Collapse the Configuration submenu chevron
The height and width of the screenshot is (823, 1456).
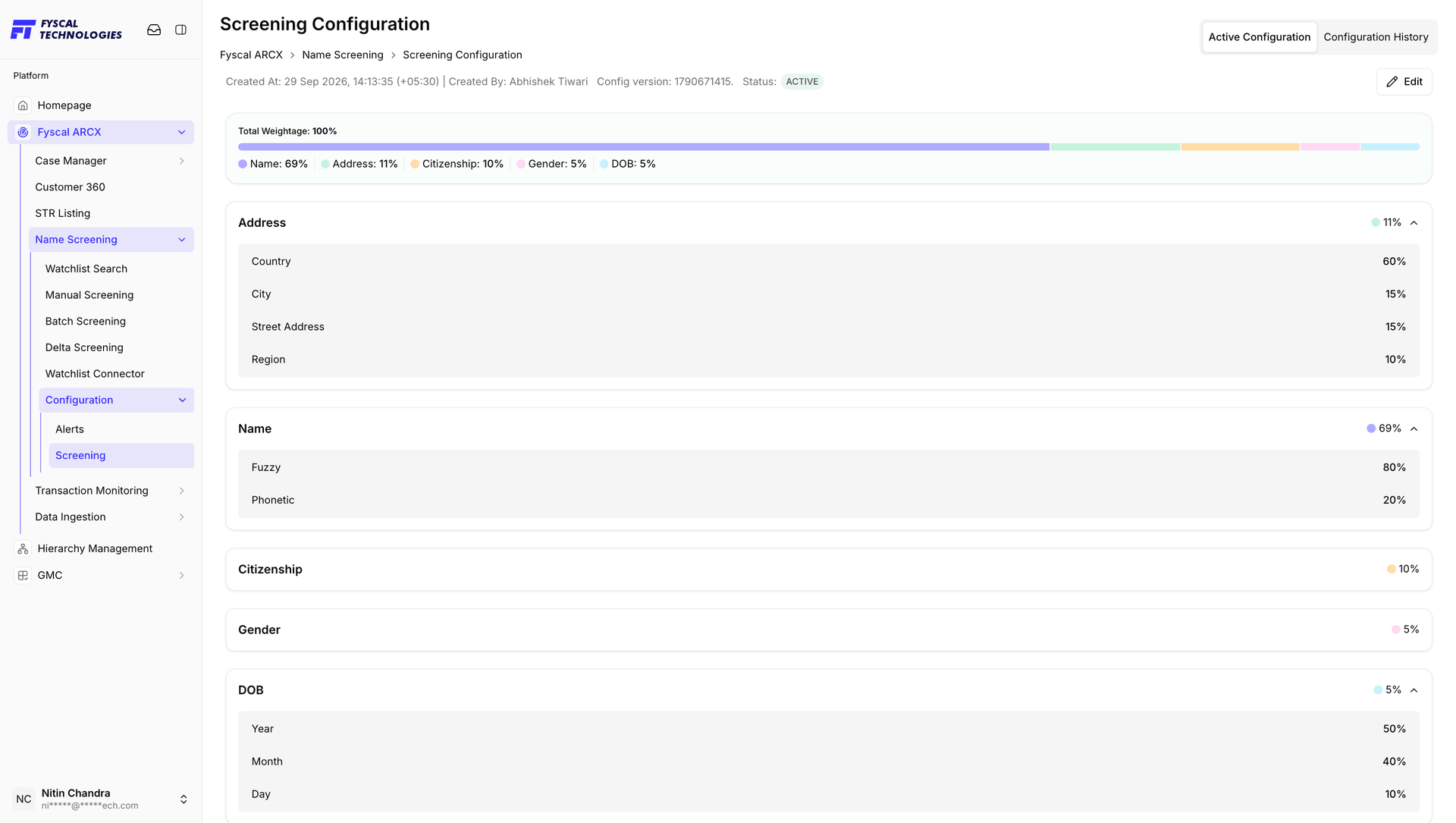(x=182, y=400)
